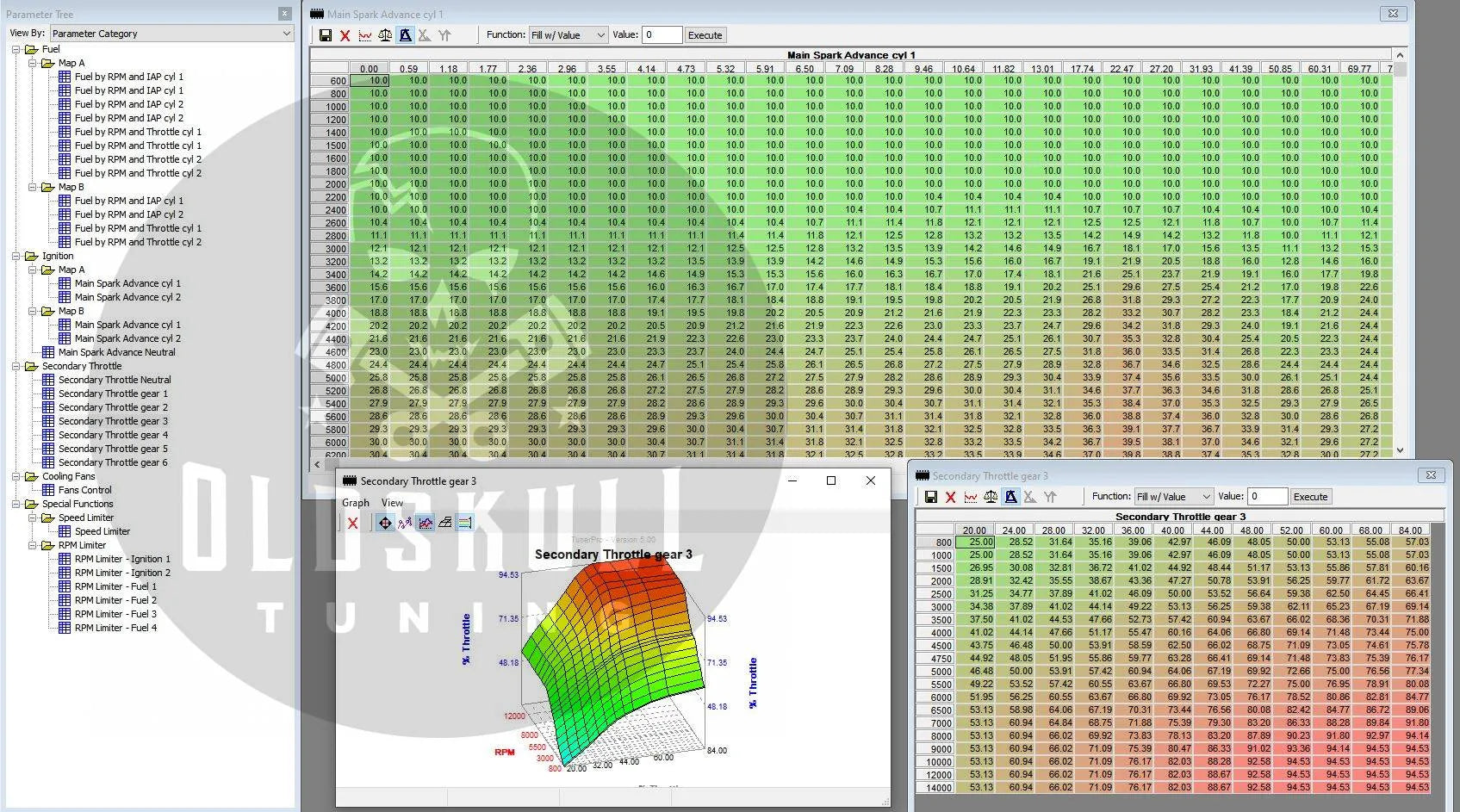Click save icon in Secondary Throttle gear 3 table

coord(930,497)
